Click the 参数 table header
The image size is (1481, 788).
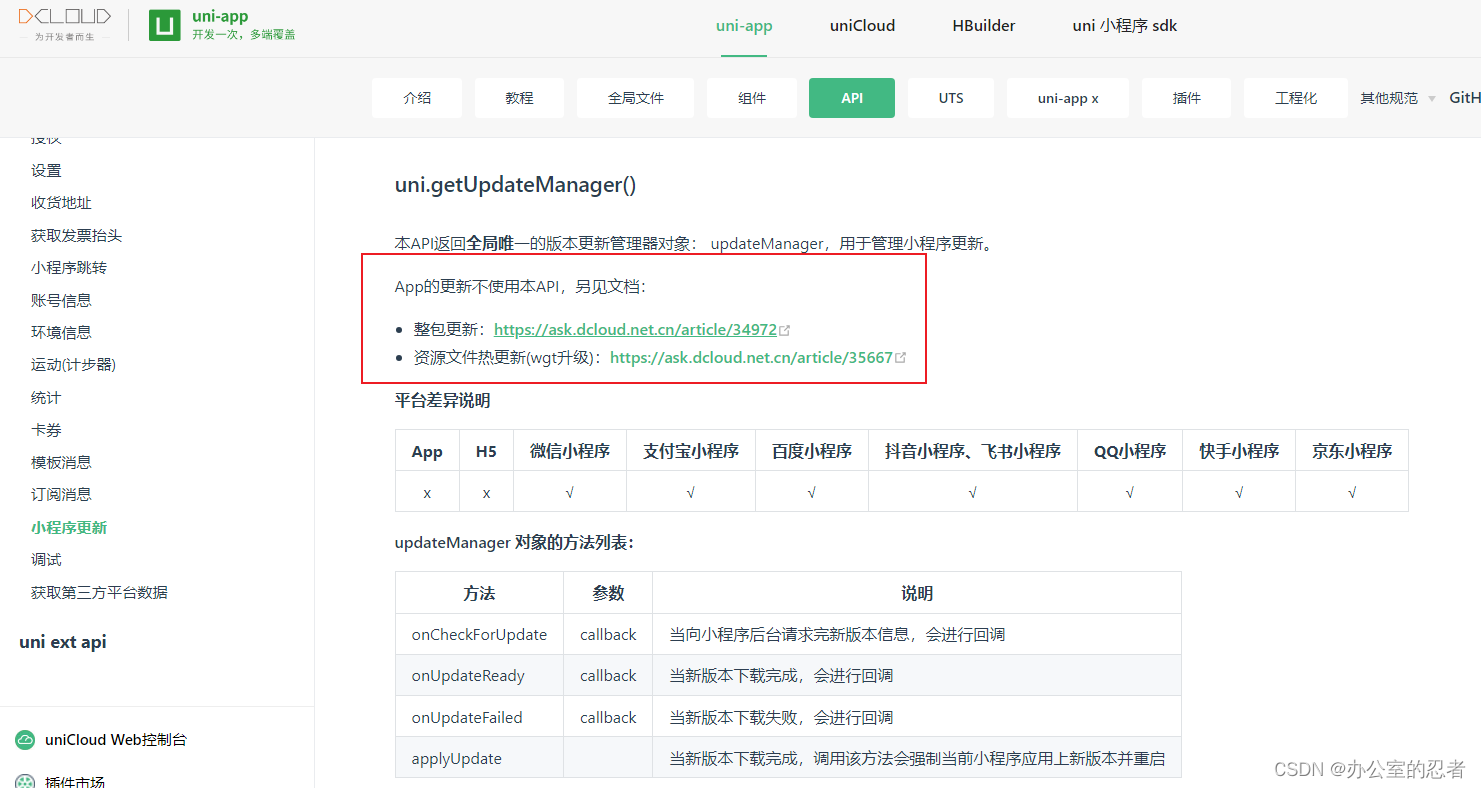[608, 593]
